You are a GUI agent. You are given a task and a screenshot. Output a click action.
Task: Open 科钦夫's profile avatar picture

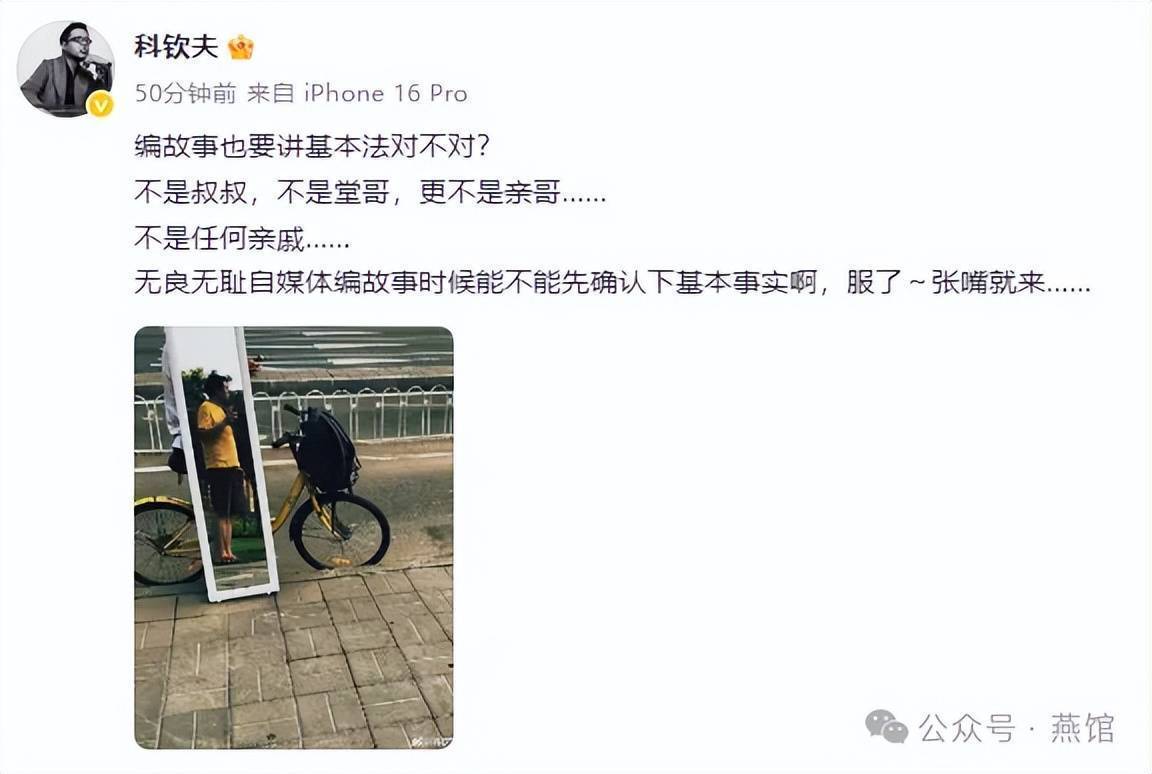(65, 68)
